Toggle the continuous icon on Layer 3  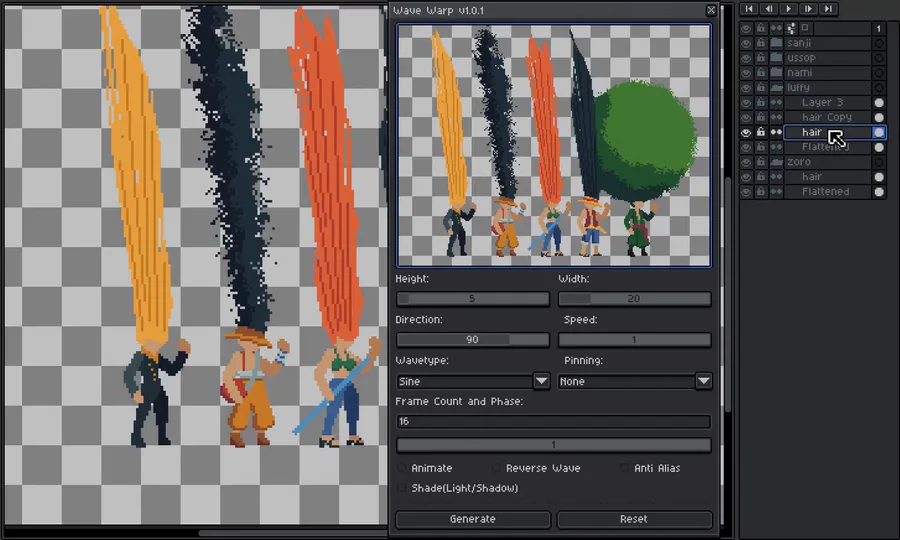(776, 103)
